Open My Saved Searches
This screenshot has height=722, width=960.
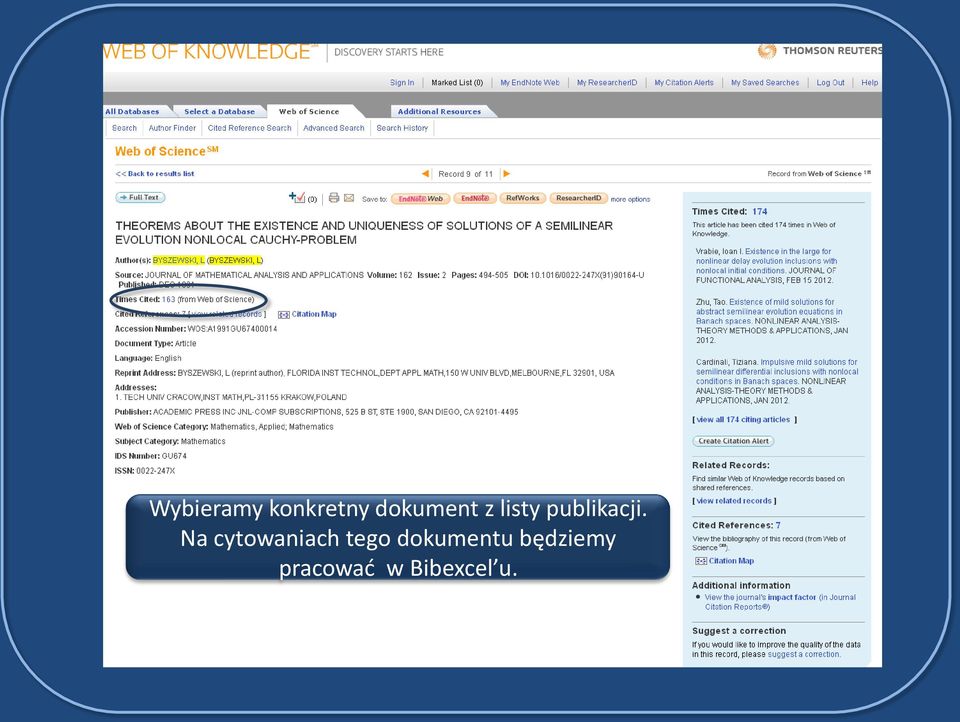click(765, 83)
